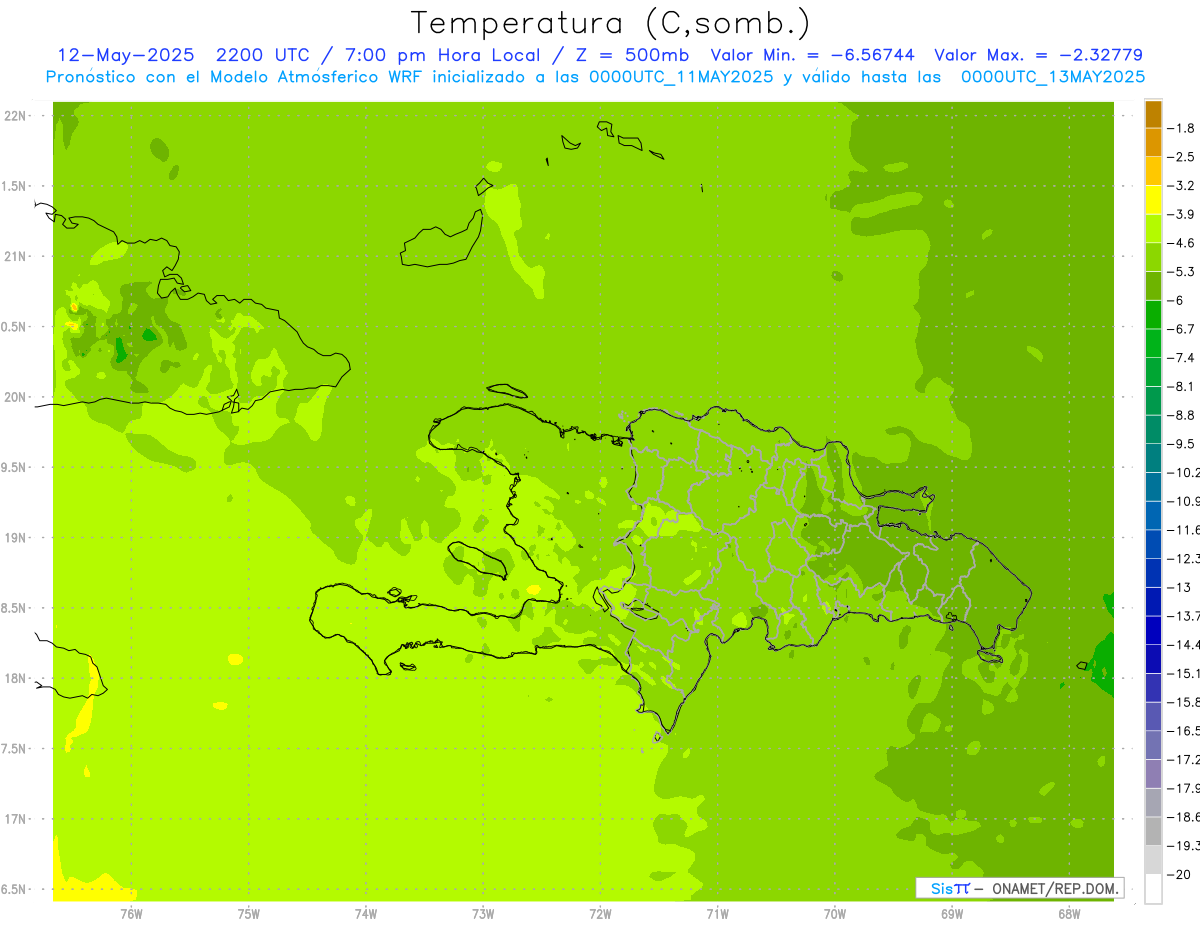Select the date text '12-May-2025'
This screenshot has height=927, width=1200.
(124, 55)
